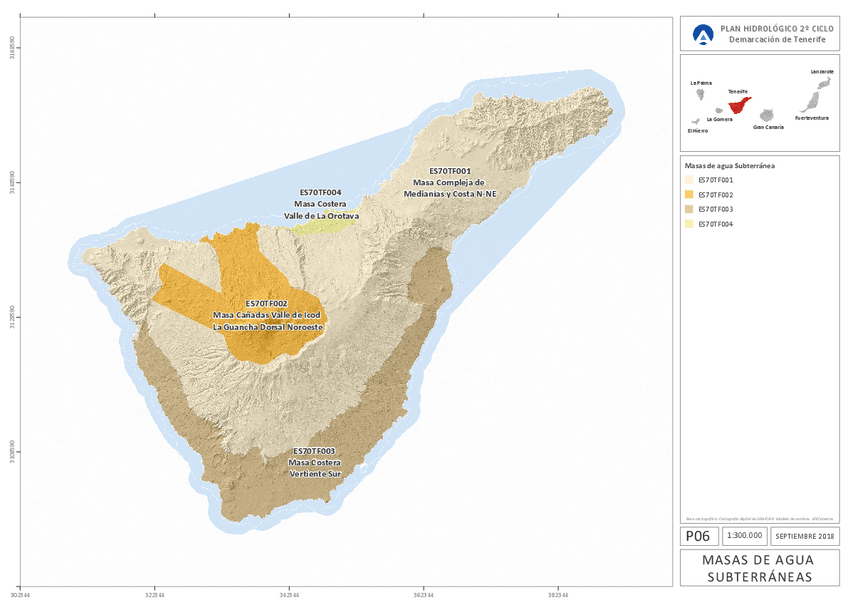Click the ES70TF002 Masa Cañadas map label

click(x=266, y=315)
